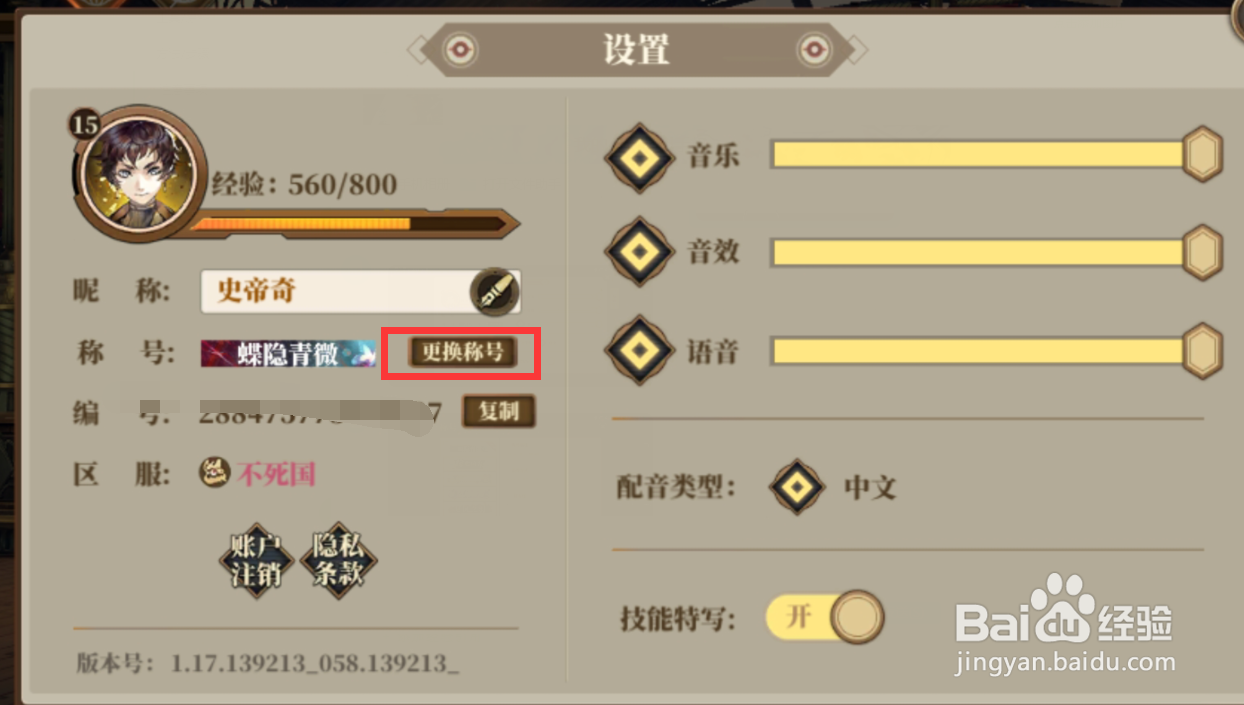Click the 音效 volume slider handle
1244x705 pixels.
(1202, 252)
